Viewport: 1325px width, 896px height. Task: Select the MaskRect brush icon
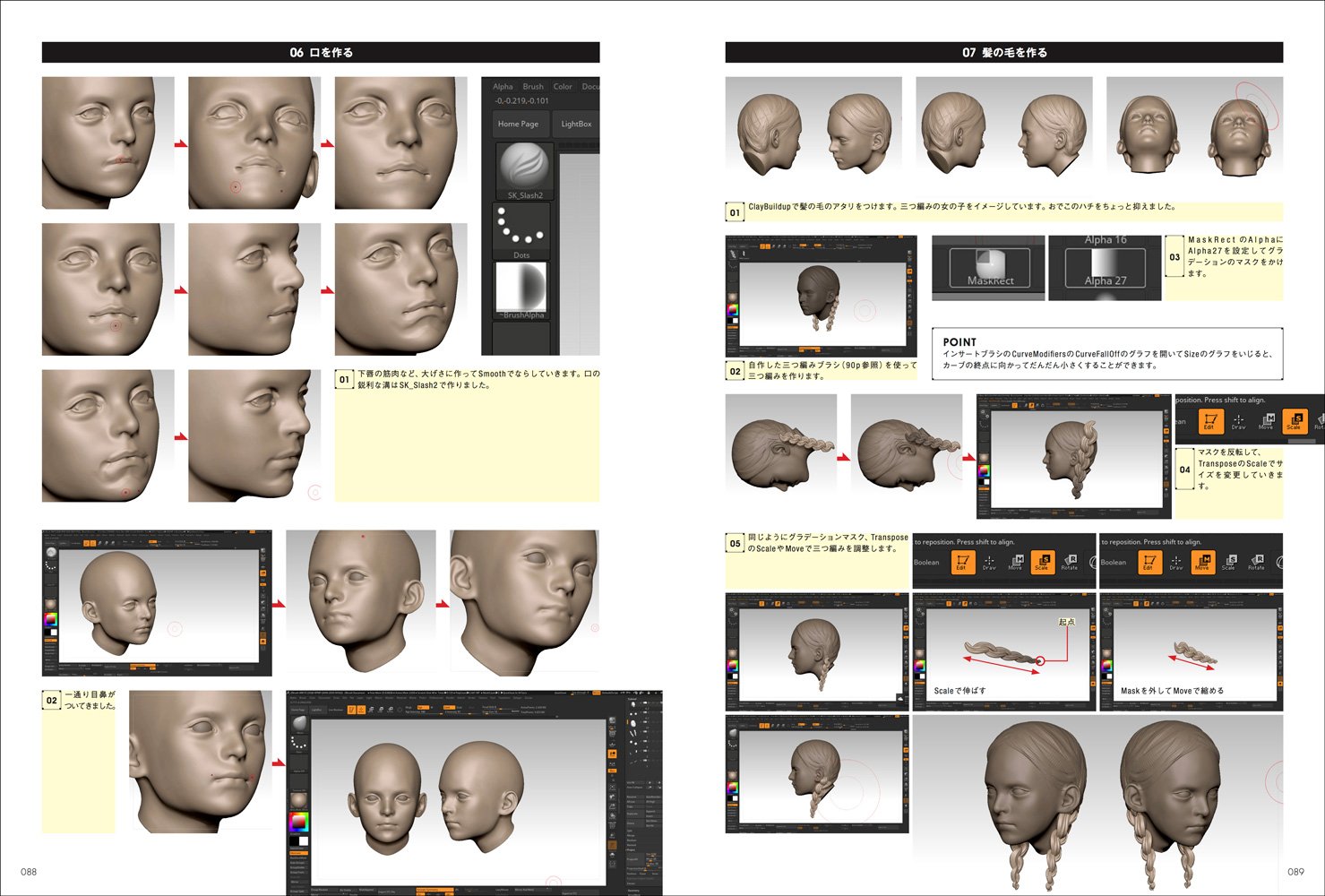[x=990, y=266]
